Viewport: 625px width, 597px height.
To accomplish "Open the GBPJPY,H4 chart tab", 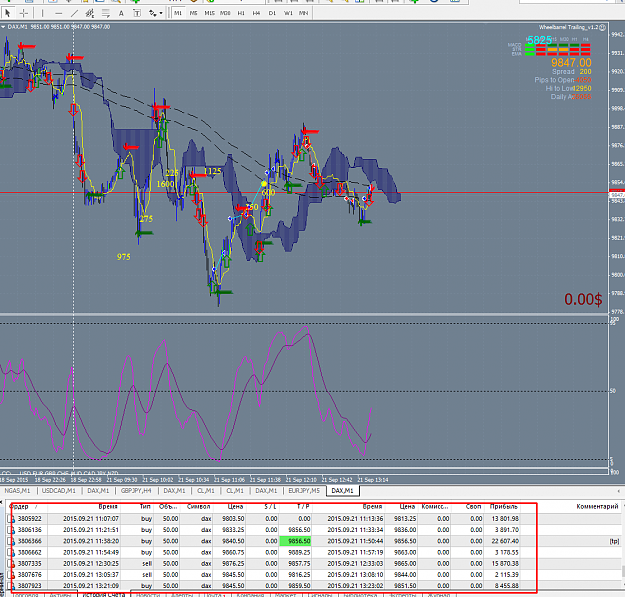I will coord(136,491).
